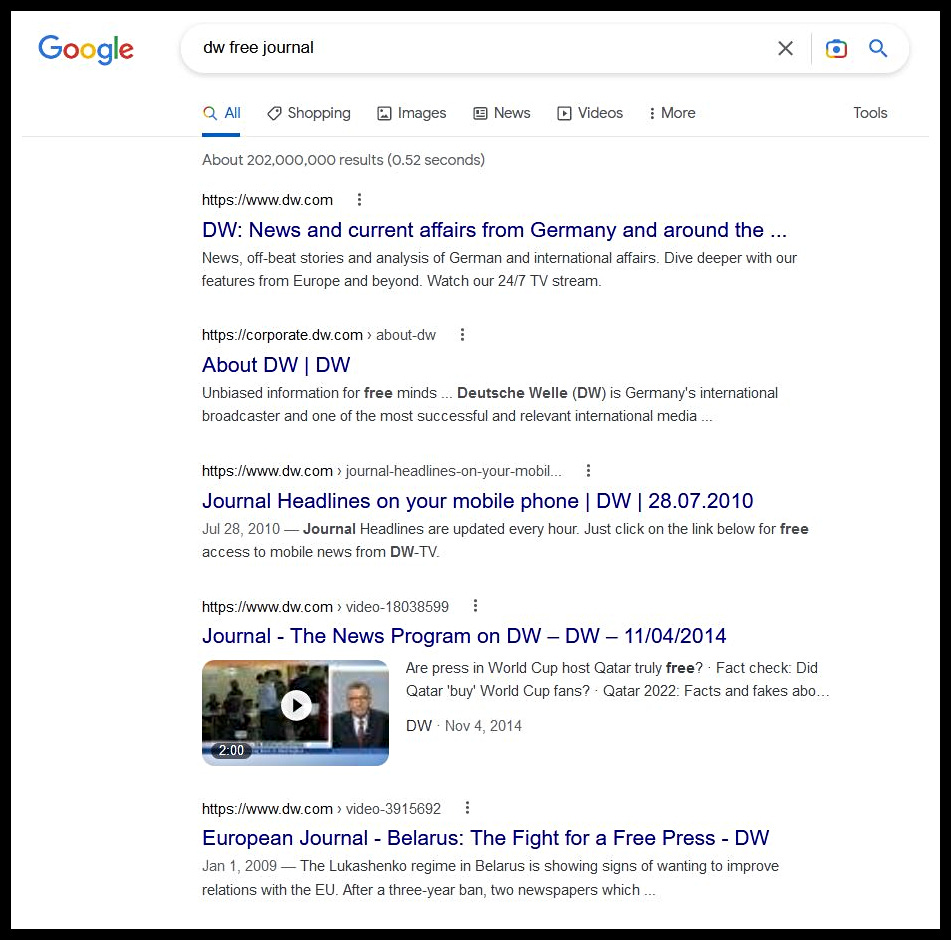Click the Images picture icon

(x=384, y=113)
